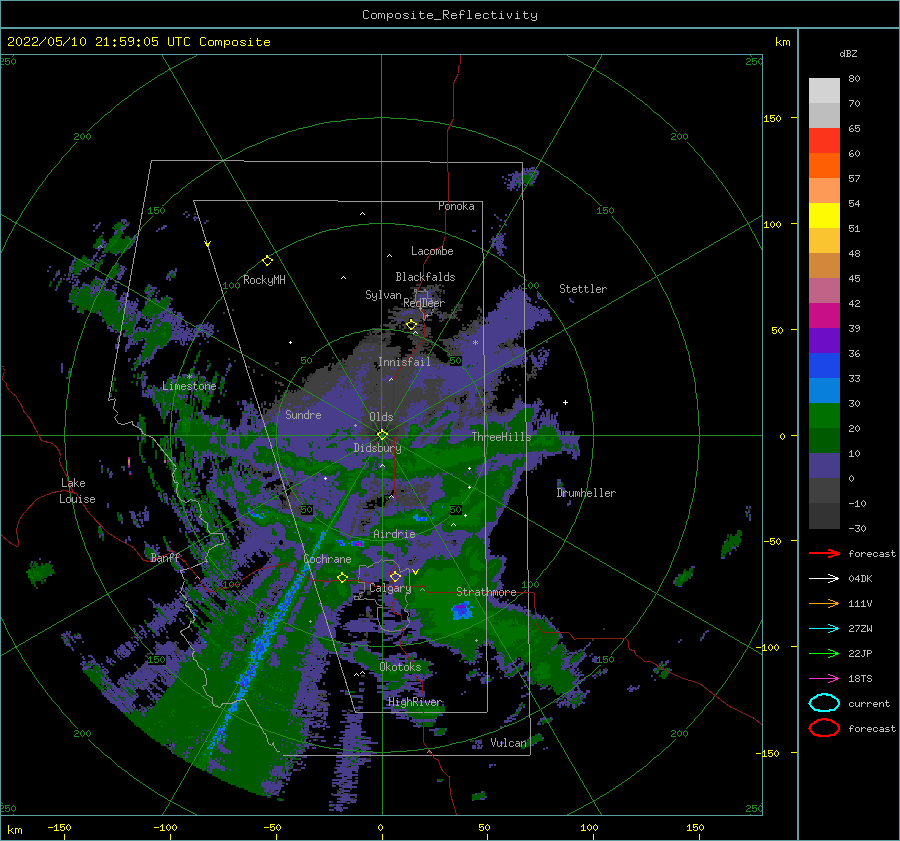Select the yellow 51-54 dBZ swatch
900x841 pixels.
824,216
